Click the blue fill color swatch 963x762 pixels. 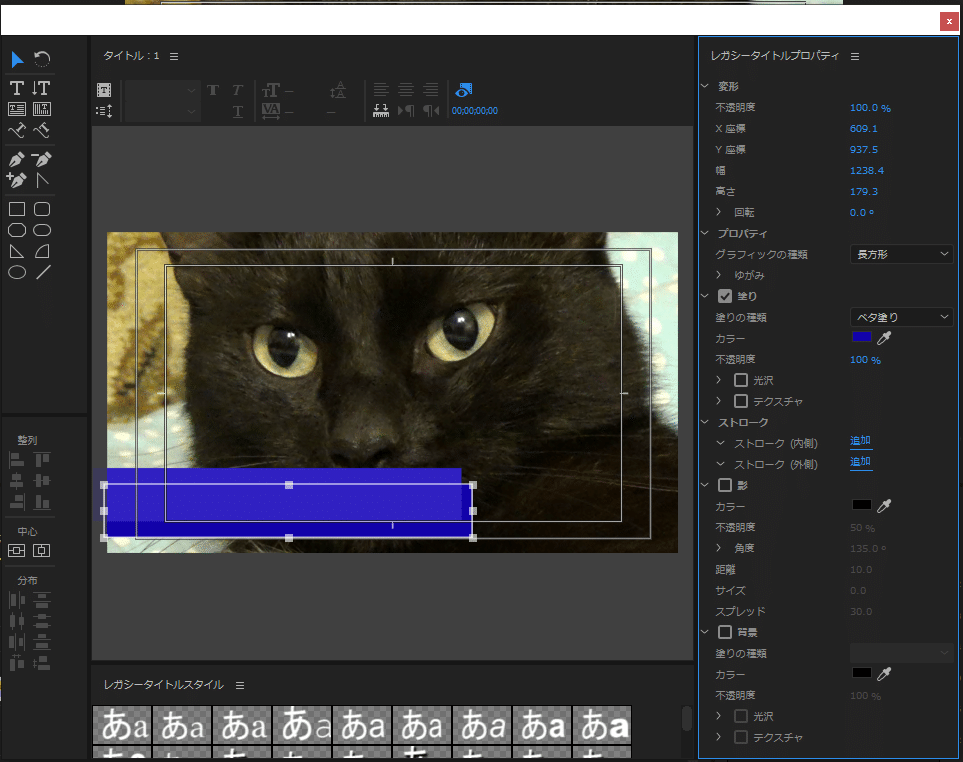tap(861, 339)
